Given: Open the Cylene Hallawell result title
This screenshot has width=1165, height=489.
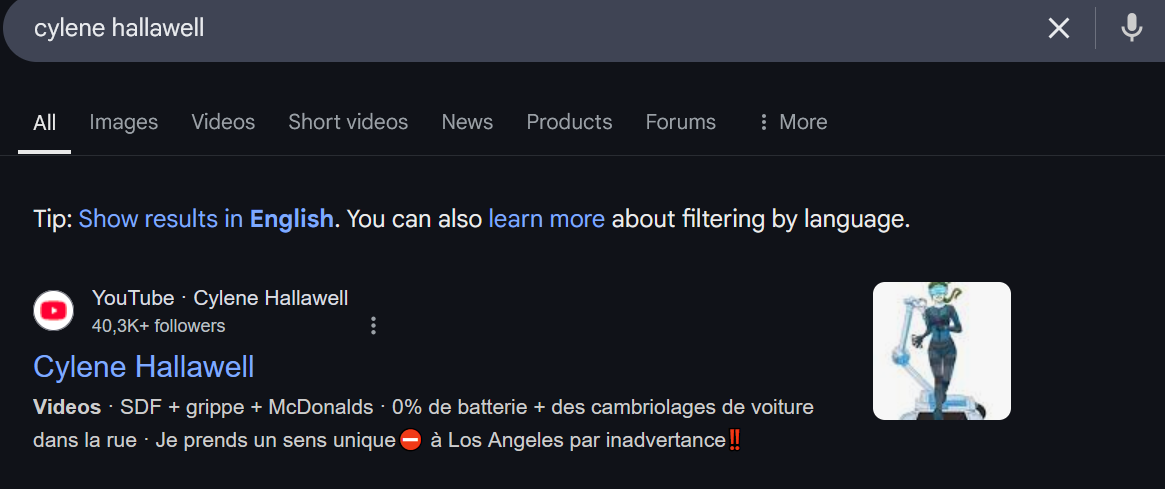Looking at the screenshot, I should point(144,367).
